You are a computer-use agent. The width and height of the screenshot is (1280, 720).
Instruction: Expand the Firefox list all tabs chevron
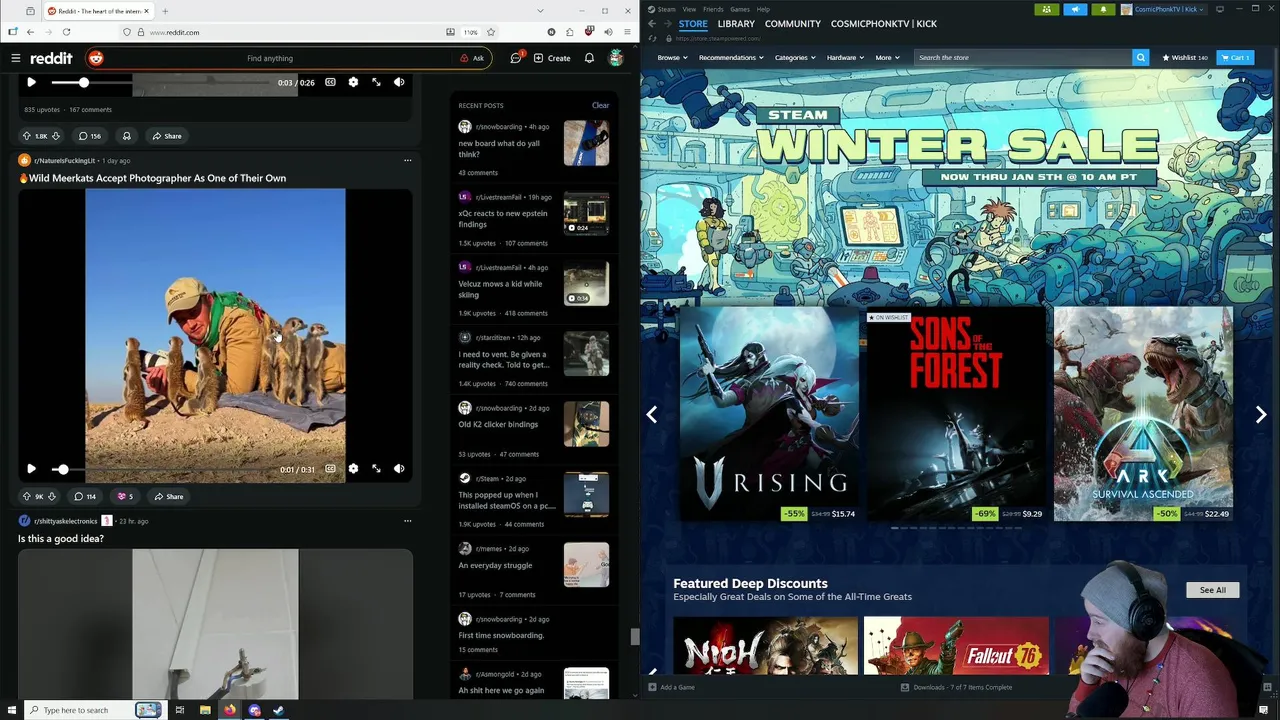540,11
